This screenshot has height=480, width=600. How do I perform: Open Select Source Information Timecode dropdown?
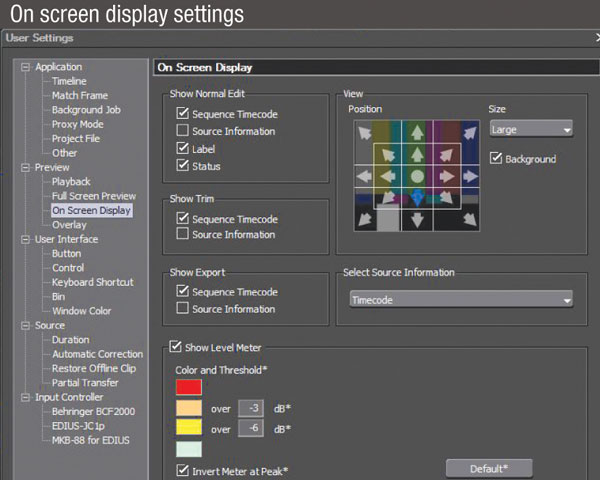pyautogui.click(x=461, y=299)
